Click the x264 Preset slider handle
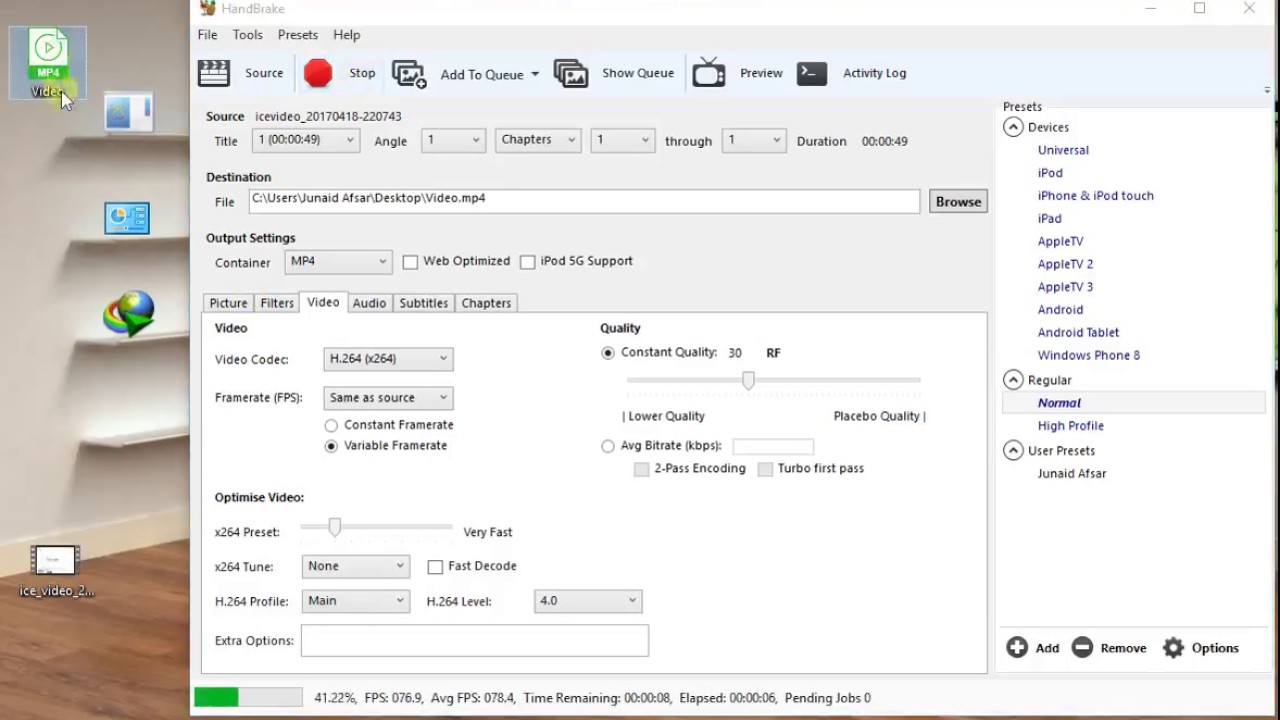1280x720 pixels. pos(335,527)
